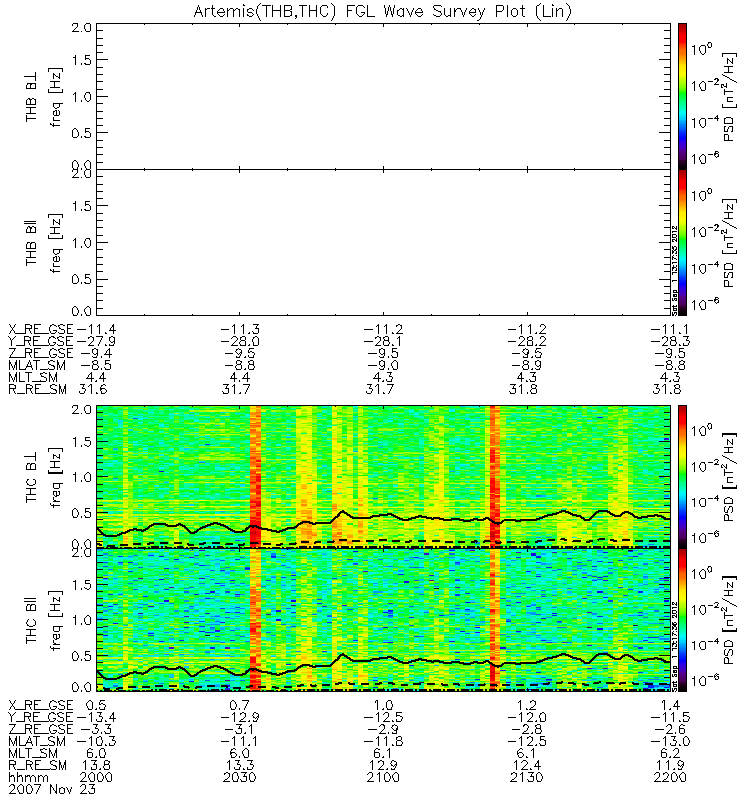Click the THB table value '-28.1'

click(x=383, y=341)
